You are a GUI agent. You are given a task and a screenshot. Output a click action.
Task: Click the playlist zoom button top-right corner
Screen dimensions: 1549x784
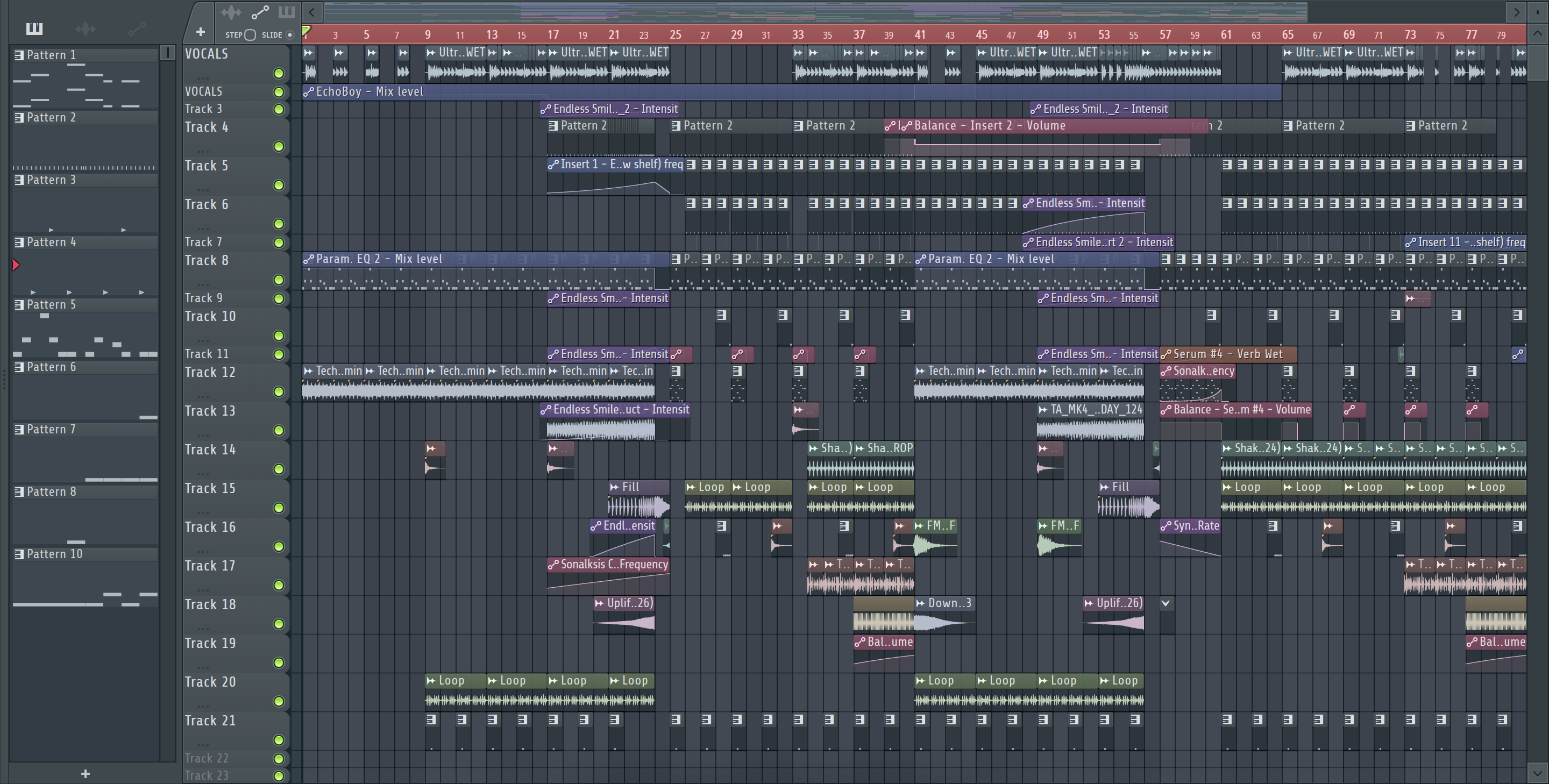(1537, 11)
